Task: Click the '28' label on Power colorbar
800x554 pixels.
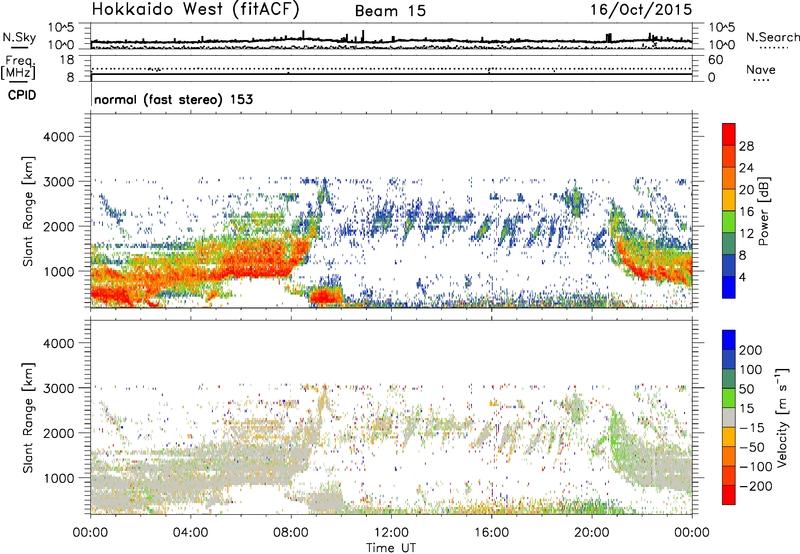Action: (x=746, y=146)
